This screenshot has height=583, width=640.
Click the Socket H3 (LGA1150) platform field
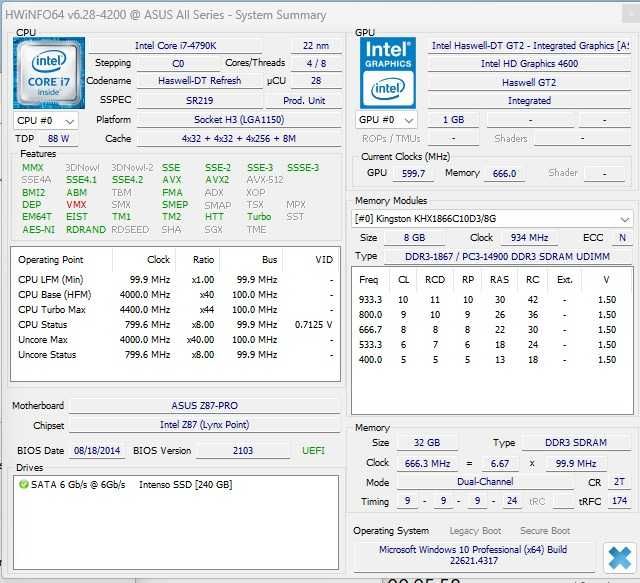(239, 120)
